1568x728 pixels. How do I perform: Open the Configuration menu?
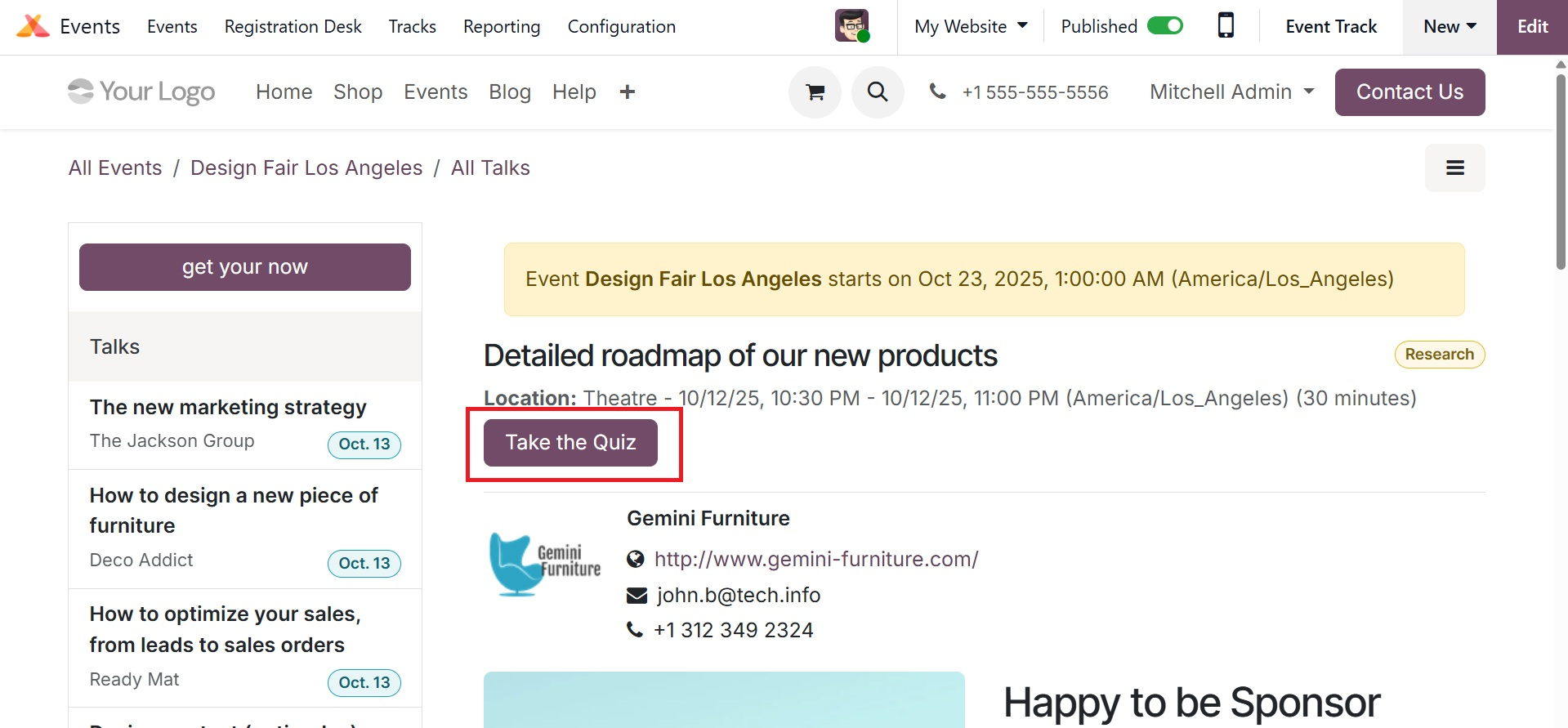(621, 26)
